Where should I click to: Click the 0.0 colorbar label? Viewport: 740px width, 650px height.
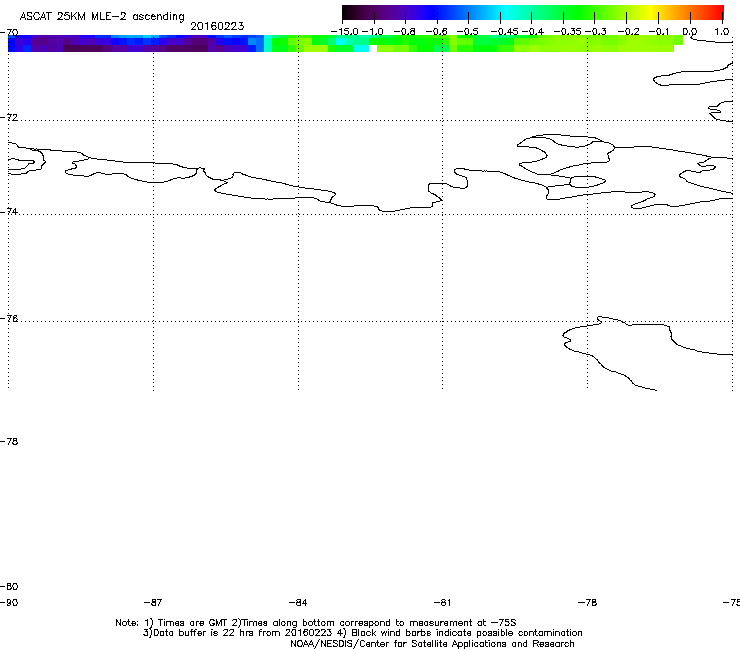690,32
